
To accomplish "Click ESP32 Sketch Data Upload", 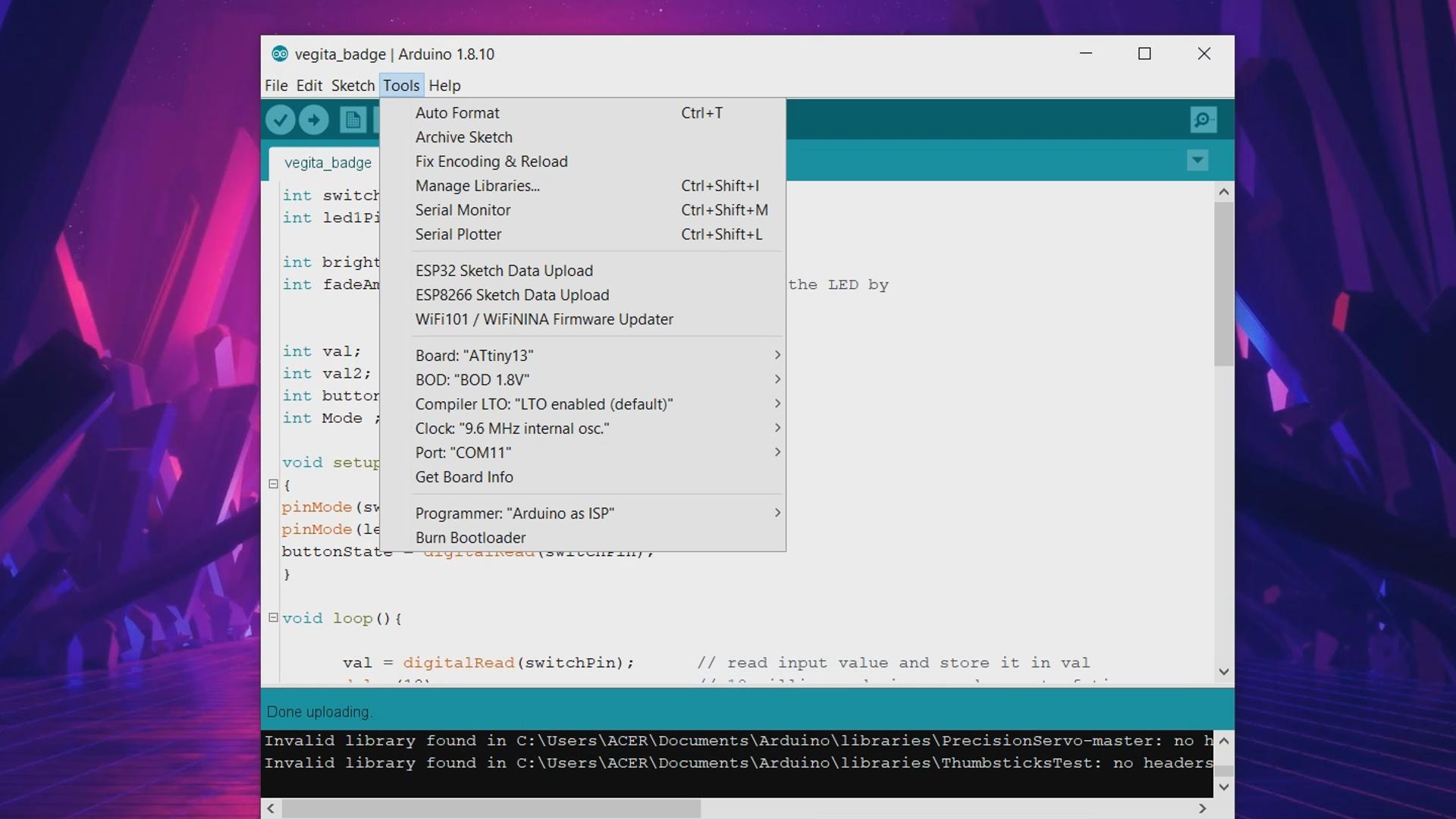I will click(x=504, y=271).
